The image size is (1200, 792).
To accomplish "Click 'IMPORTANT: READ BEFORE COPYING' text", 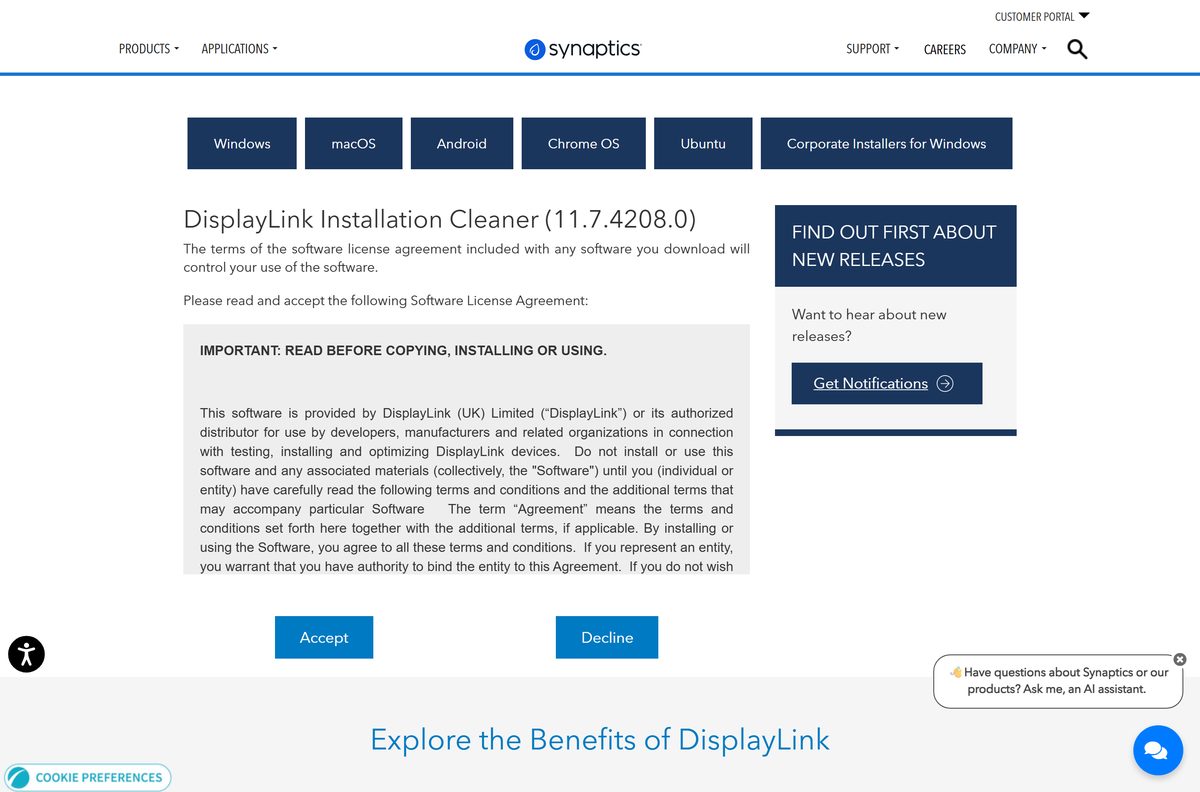I will pyautogui.click(x=403, y=351).
